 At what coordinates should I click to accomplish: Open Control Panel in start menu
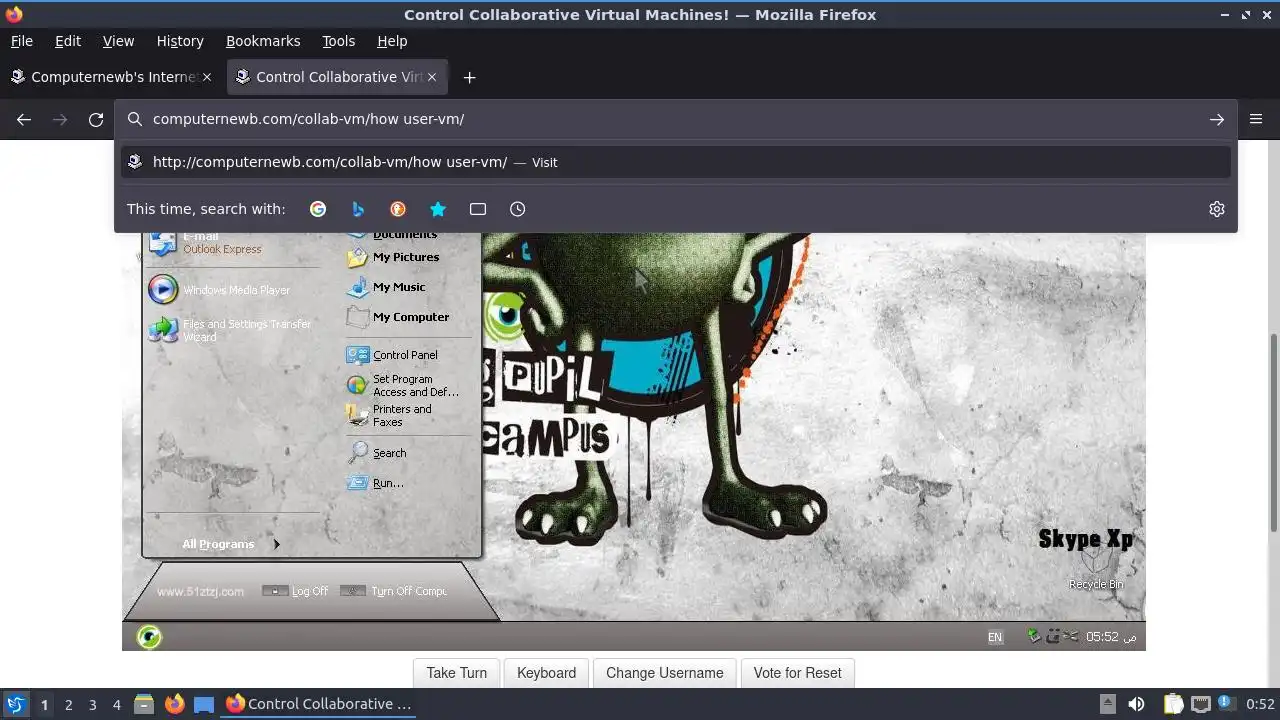click(392, 355)
